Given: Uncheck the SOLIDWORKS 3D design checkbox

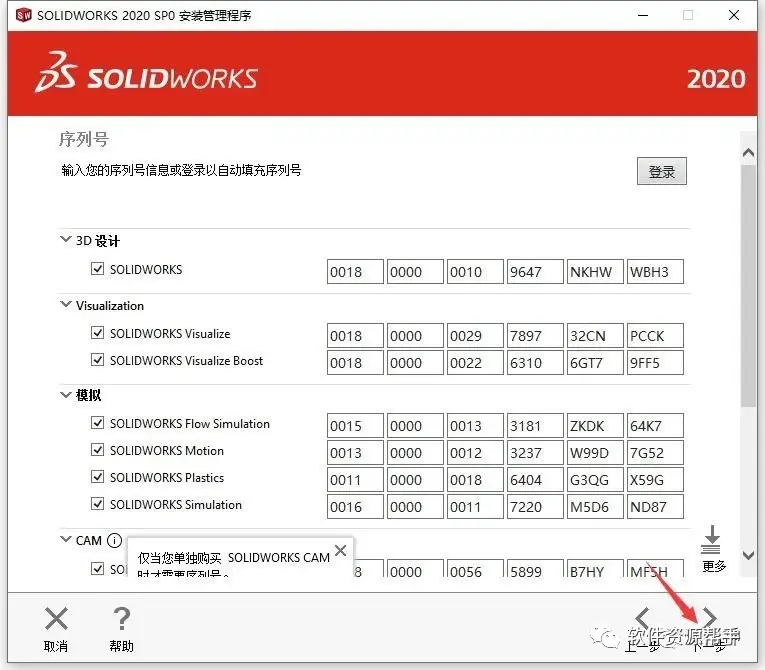Looking at the screenshot, I should [x=98, y=269].
